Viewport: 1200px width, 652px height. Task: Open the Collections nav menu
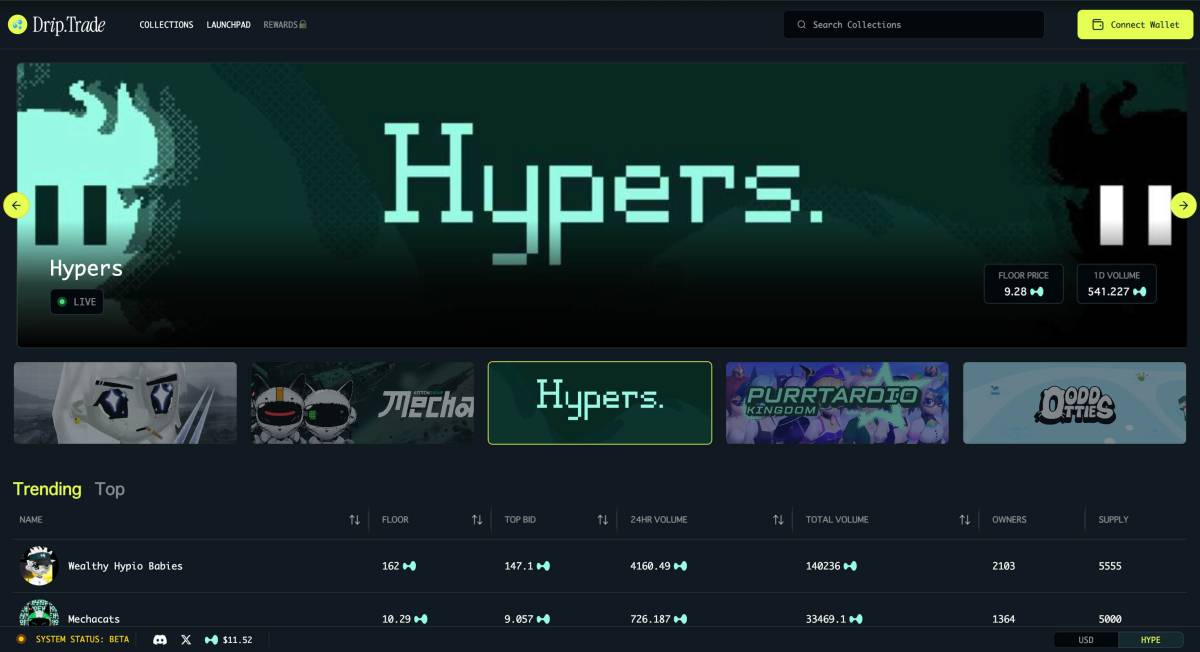166,25
